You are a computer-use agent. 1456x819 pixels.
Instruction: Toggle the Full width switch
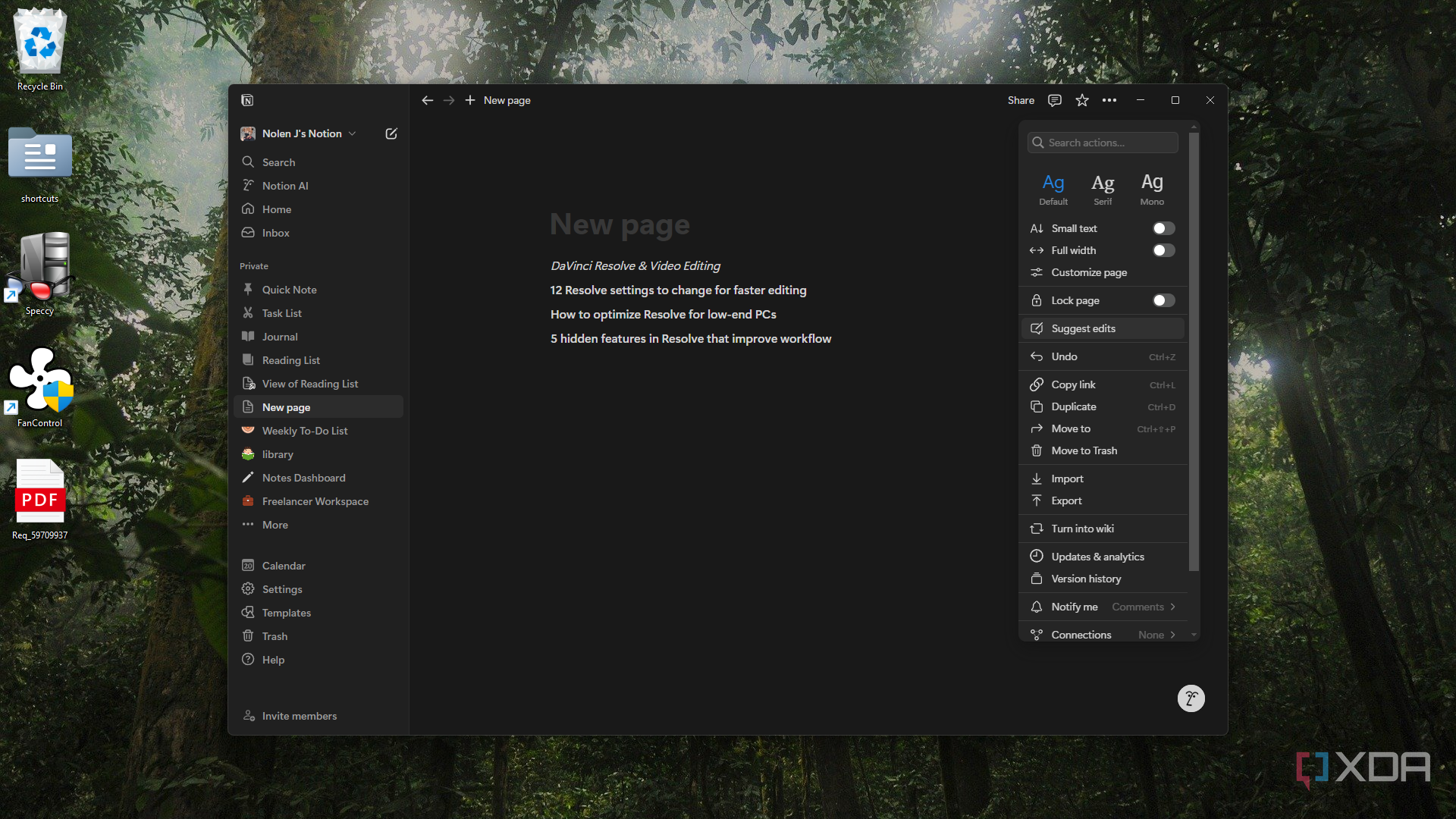pyautogui.click(x=1164, y=250)
